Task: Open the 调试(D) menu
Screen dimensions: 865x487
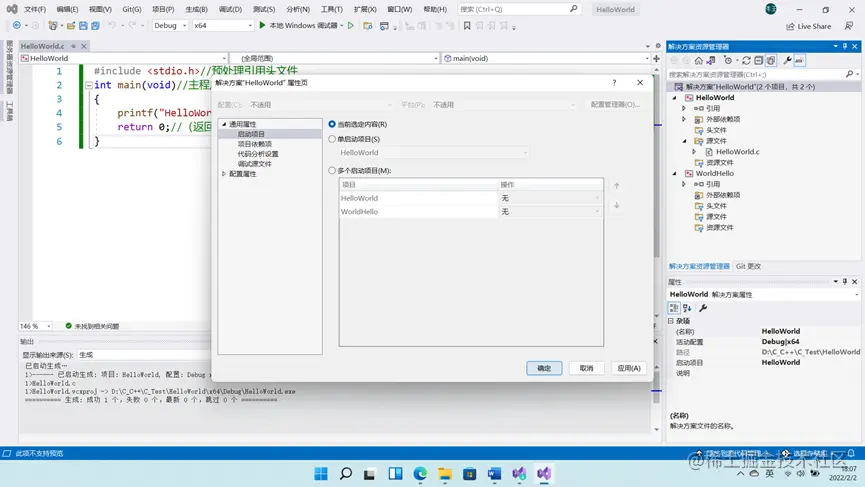Action: (x=230, y=9)
